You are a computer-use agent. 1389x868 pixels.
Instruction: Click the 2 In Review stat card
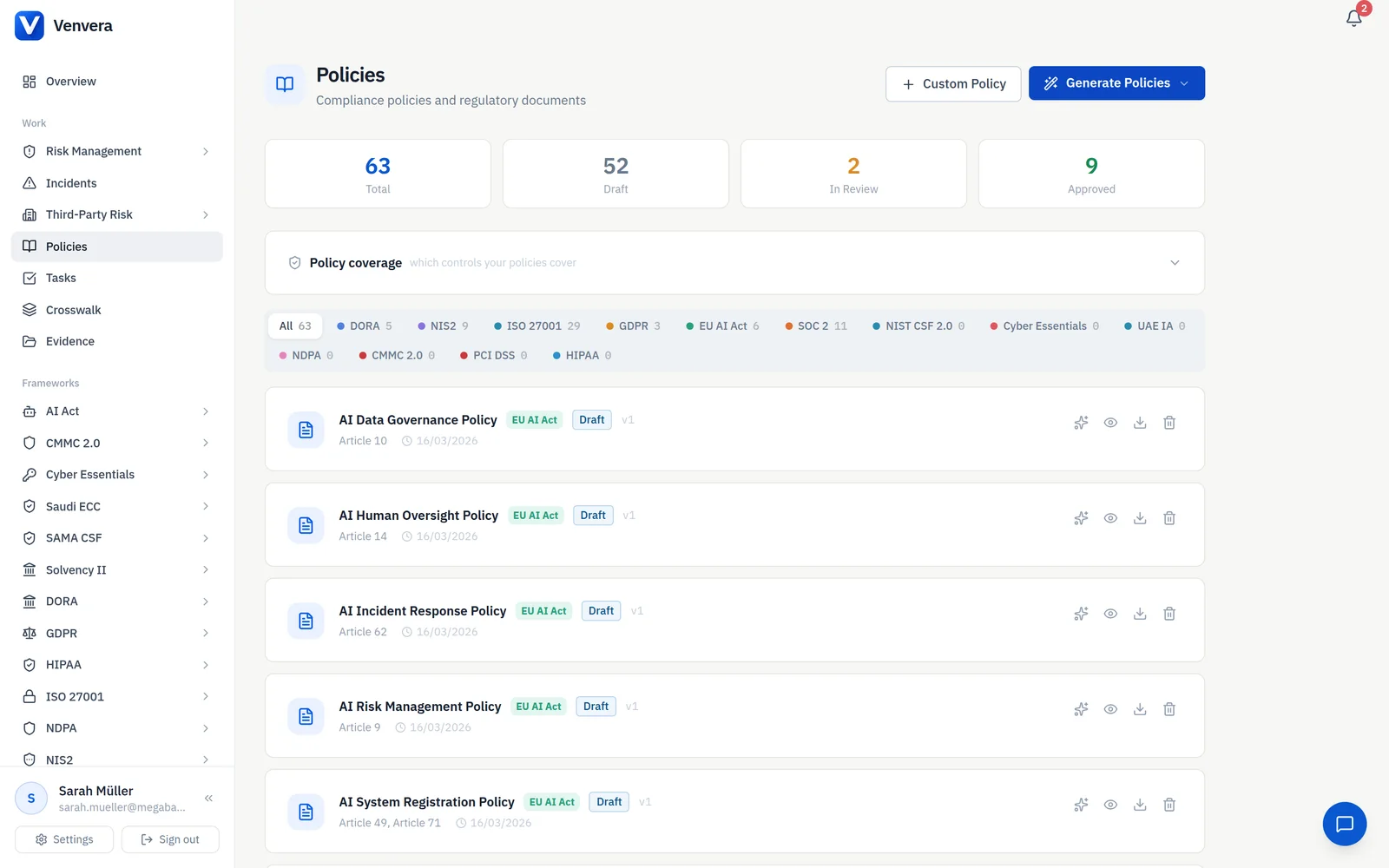pyautogui.click(x=853, y=174)
